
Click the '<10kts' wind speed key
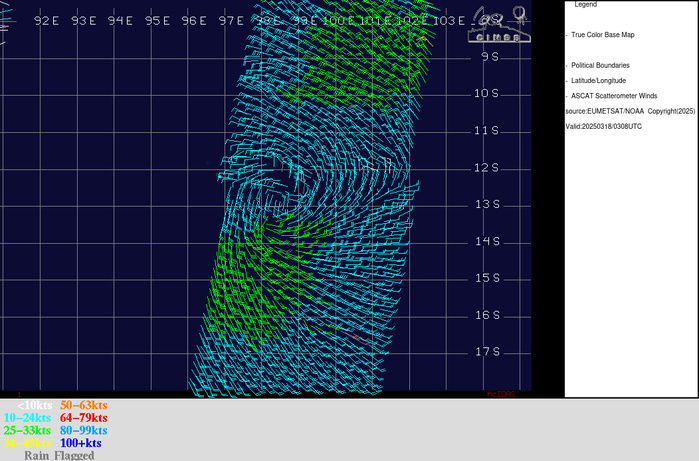35,405
